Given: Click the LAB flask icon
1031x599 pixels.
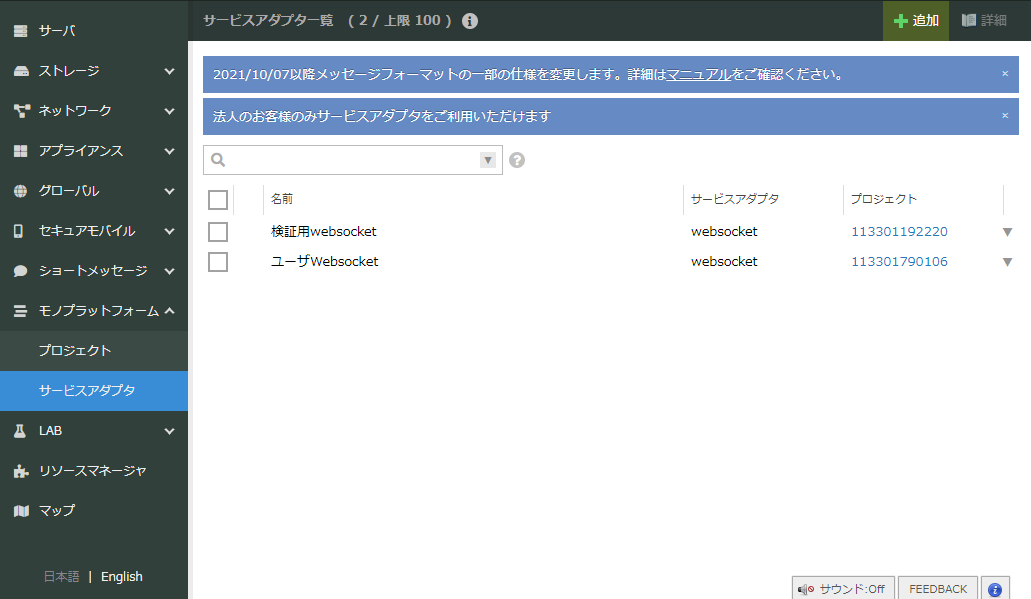Looking at the screenshot, I should coord(20,431).
